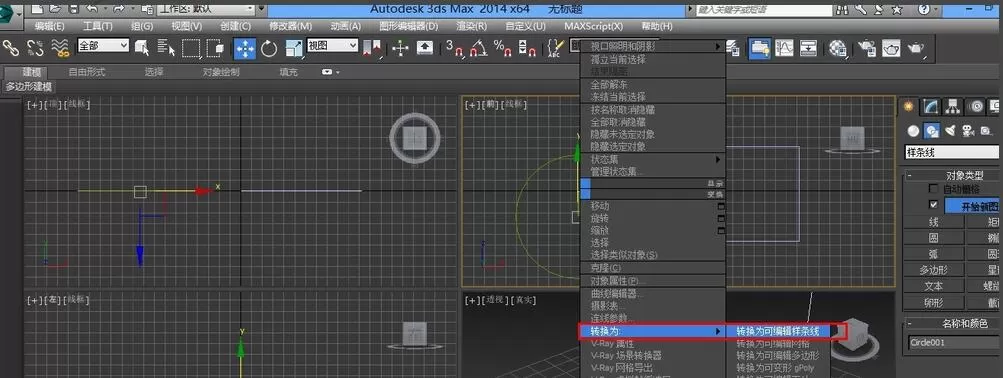1003x378 pixels.
Task: Choose 克隆(C) from the context menu
Action: coord(652,267)
